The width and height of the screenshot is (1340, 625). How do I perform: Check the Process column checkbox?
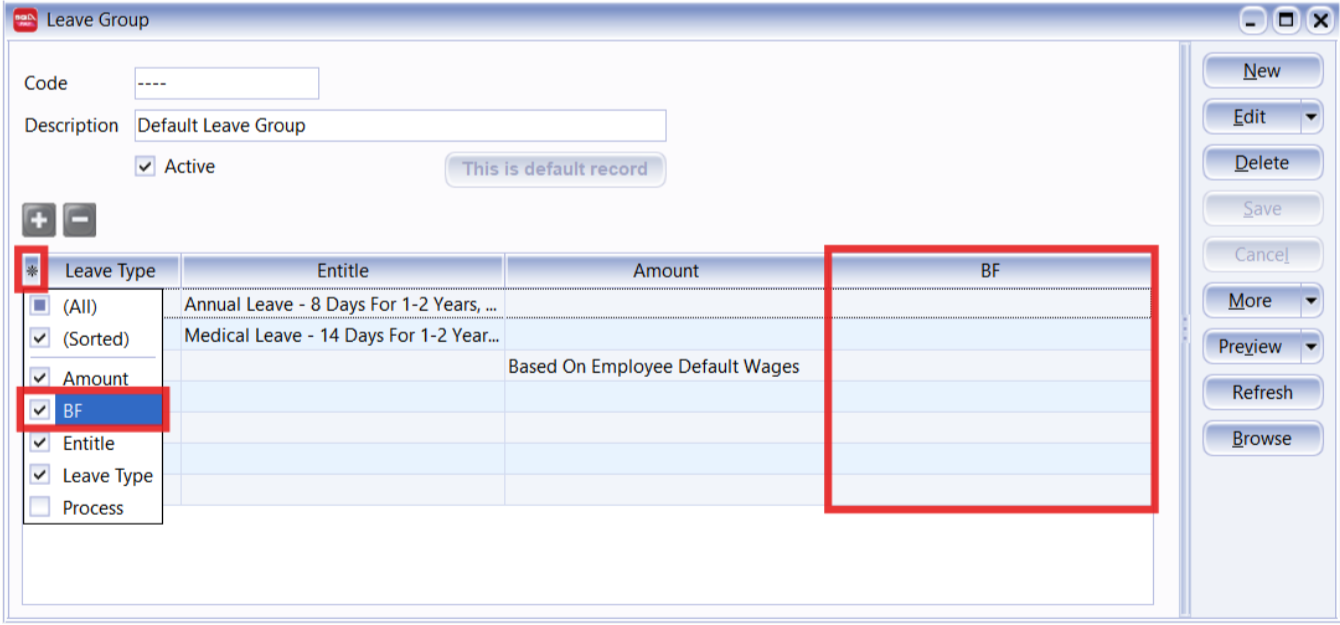(x=40, y=507)
